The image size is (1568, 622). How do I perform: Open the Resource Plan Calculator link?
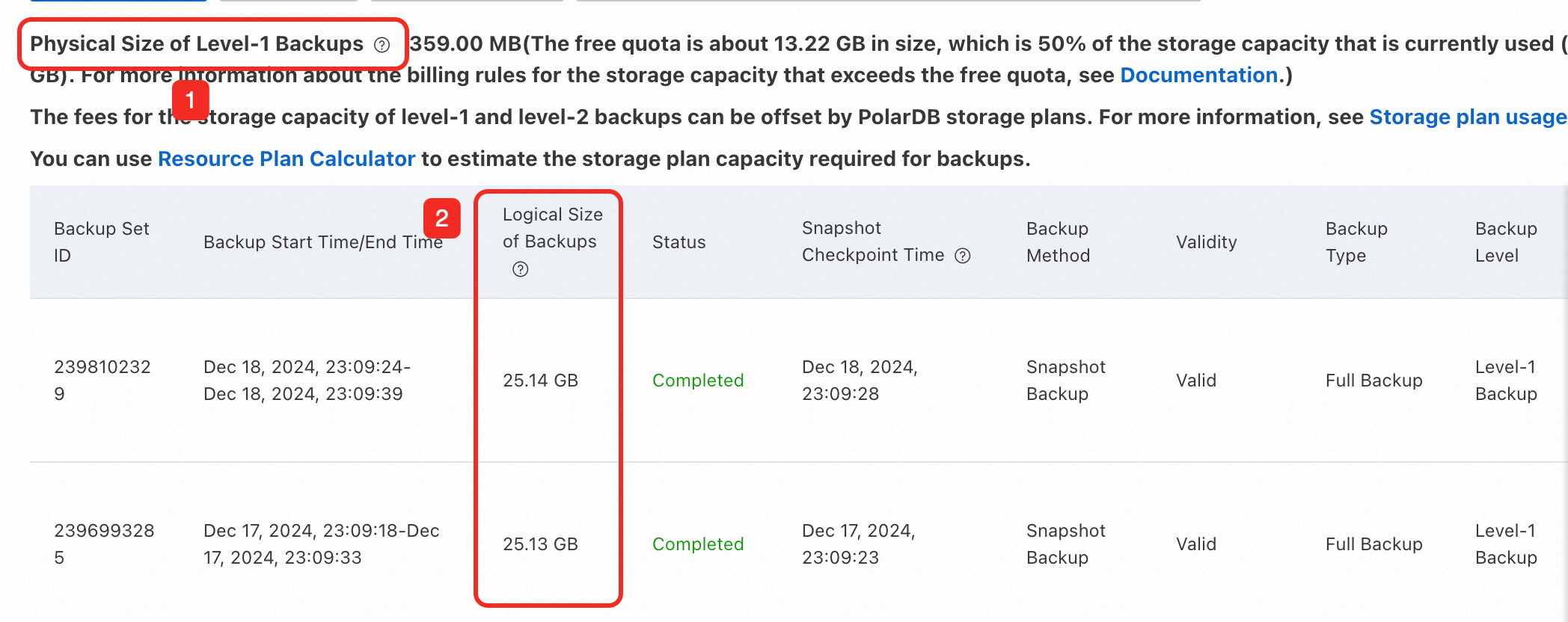tap(287, 159)
